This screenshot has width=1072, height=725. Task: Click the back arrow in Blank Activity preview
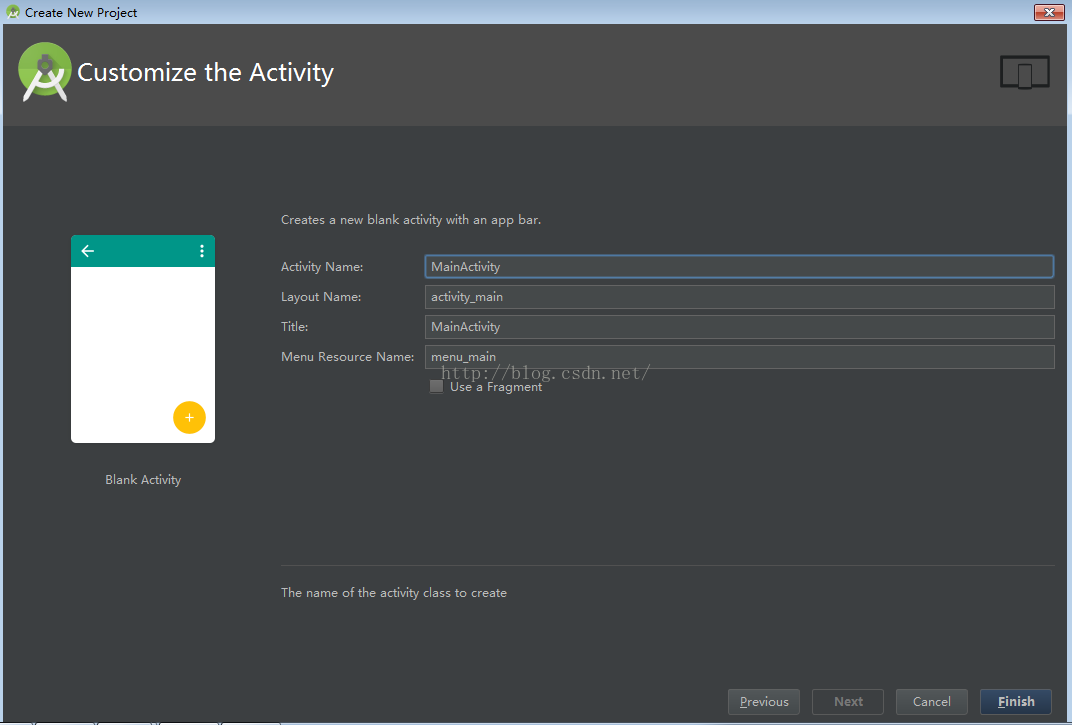[x=88, y=251]
